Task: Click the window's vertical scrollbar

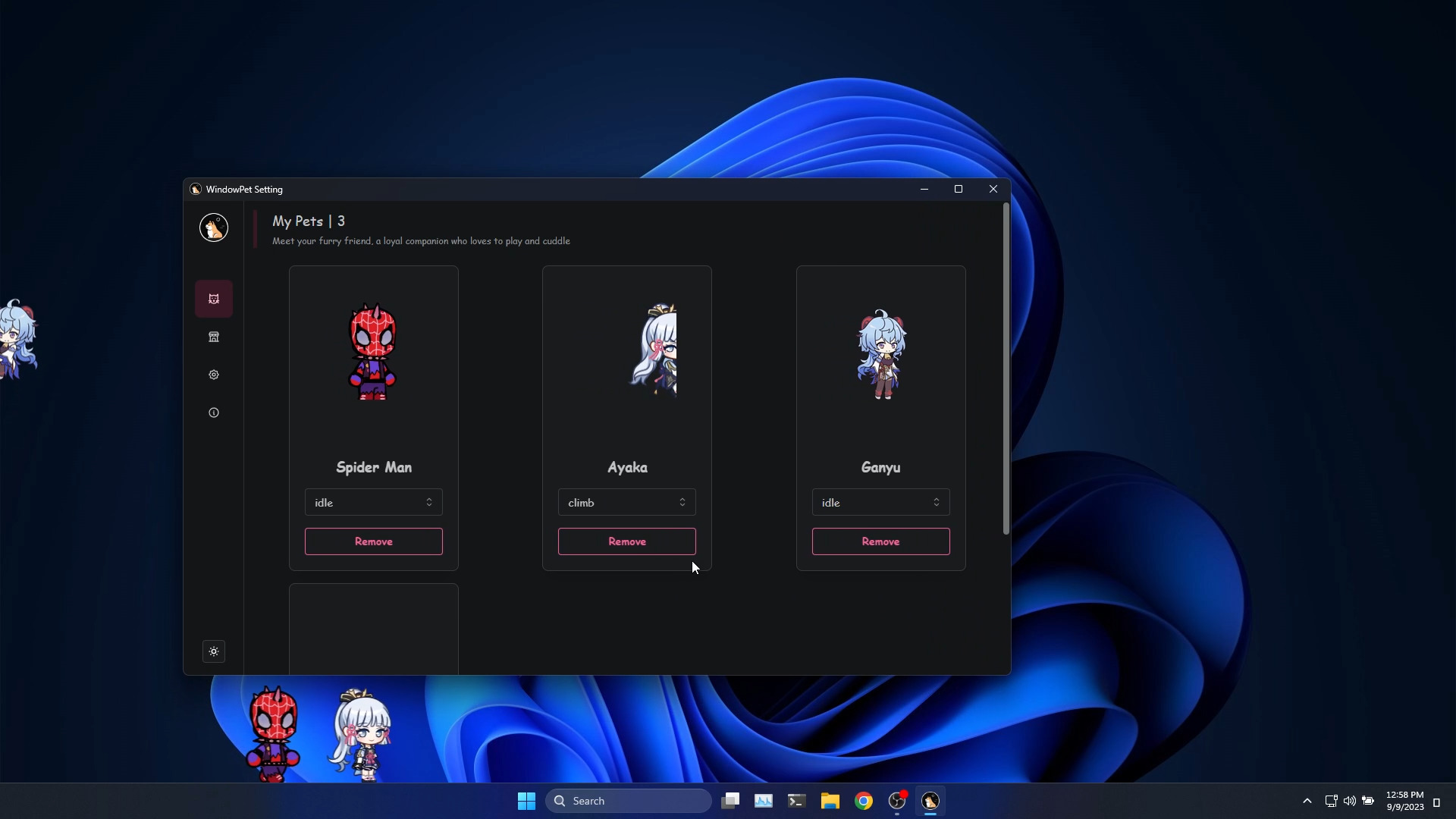Action: pyautogui.click(x=1006, y=369)
